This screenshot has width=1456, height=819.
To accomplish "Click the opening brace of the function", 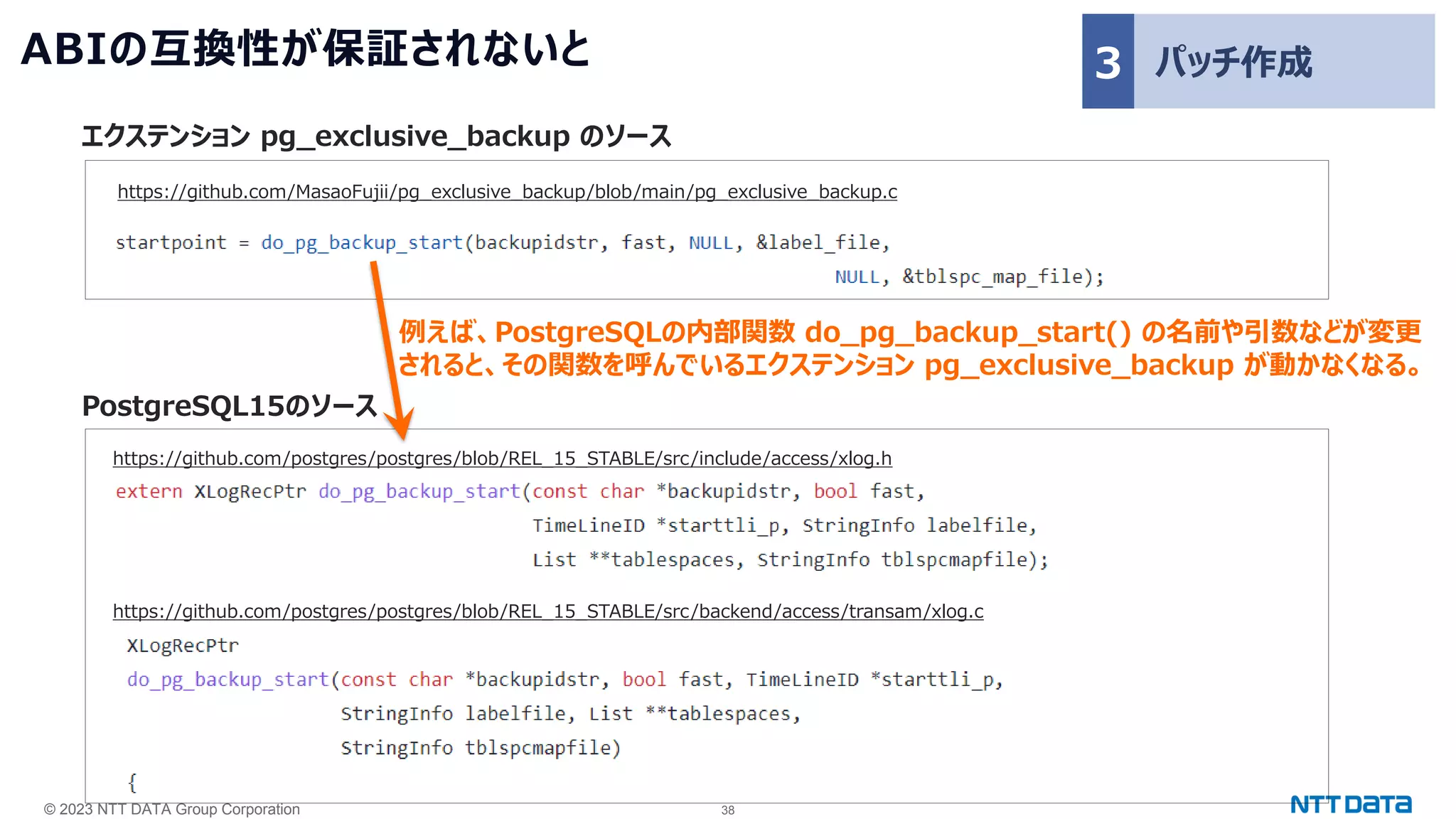I will [x=132, y=783].
